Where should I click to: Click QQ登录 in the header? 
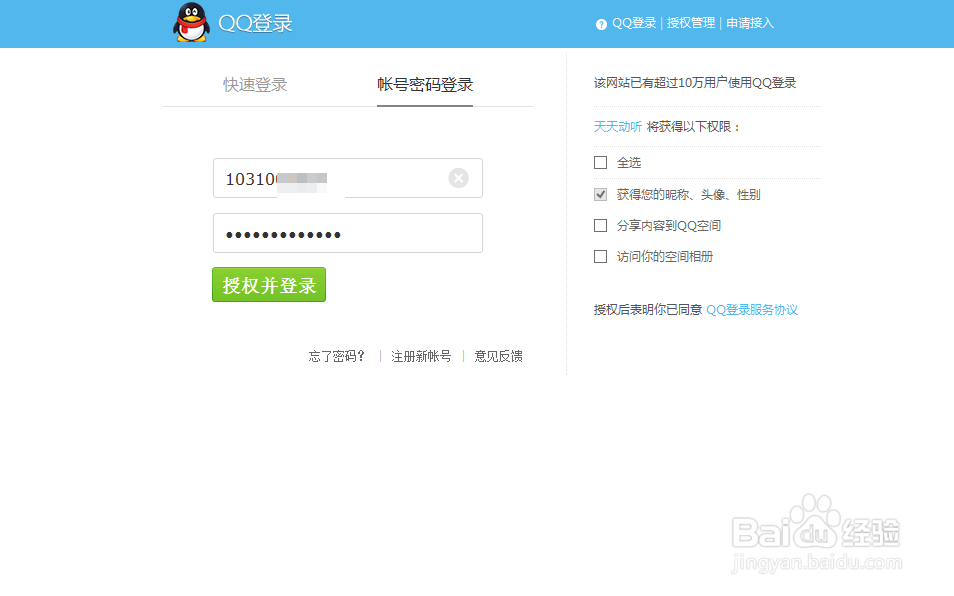tap(634, 23)
